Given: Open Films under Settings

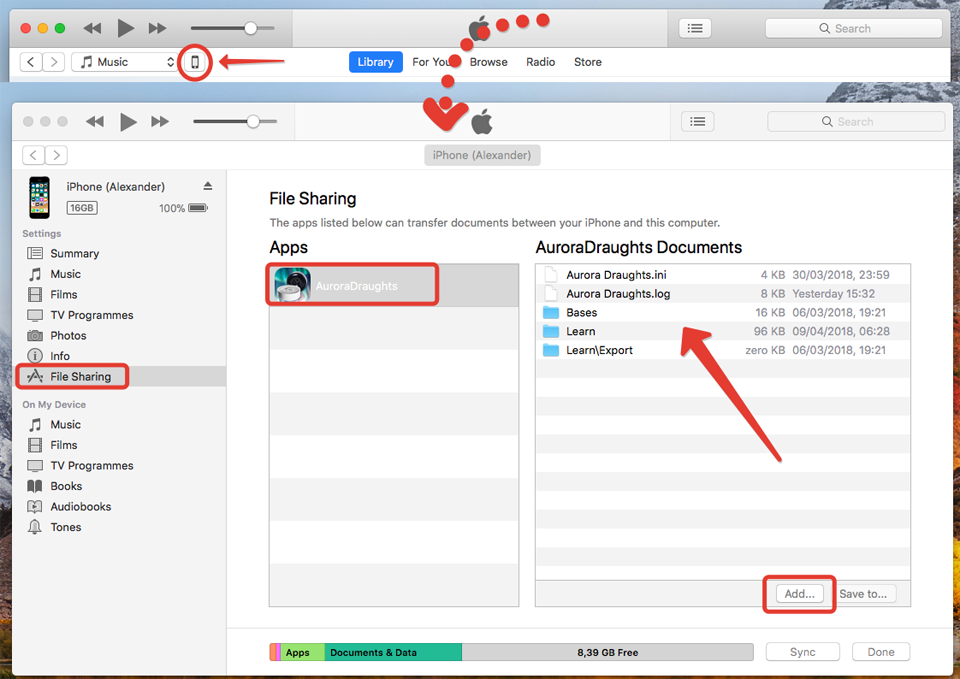Looking at the screenshot, I should [x=64, y=294].
